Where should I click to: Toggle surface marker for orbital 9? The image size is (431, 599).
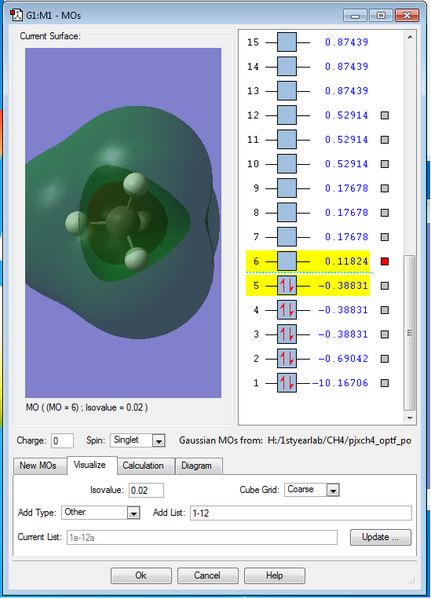[385, 188]
